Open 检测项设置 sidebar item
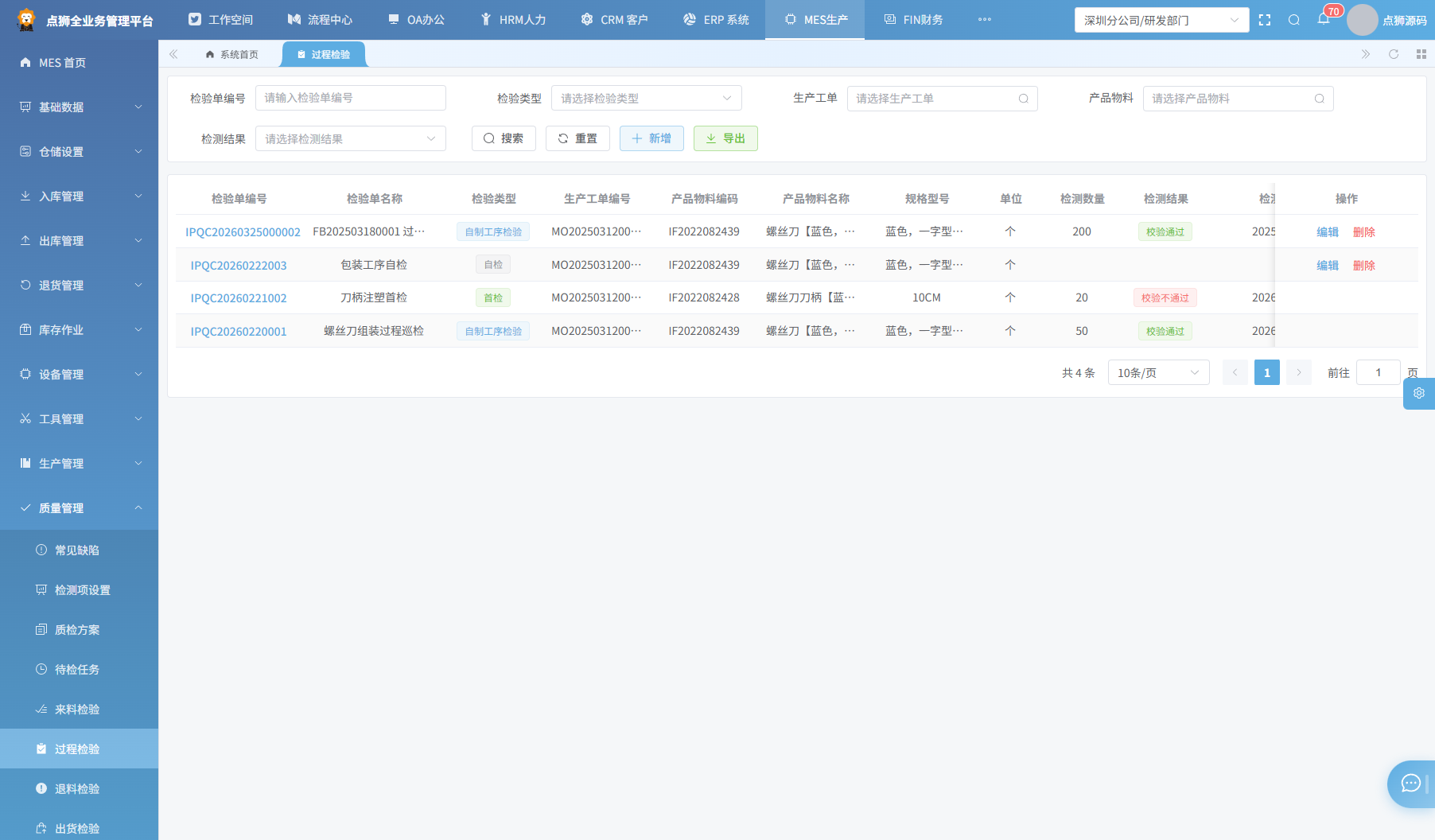This screenshot has width=1435, height=840. (79, 589)
